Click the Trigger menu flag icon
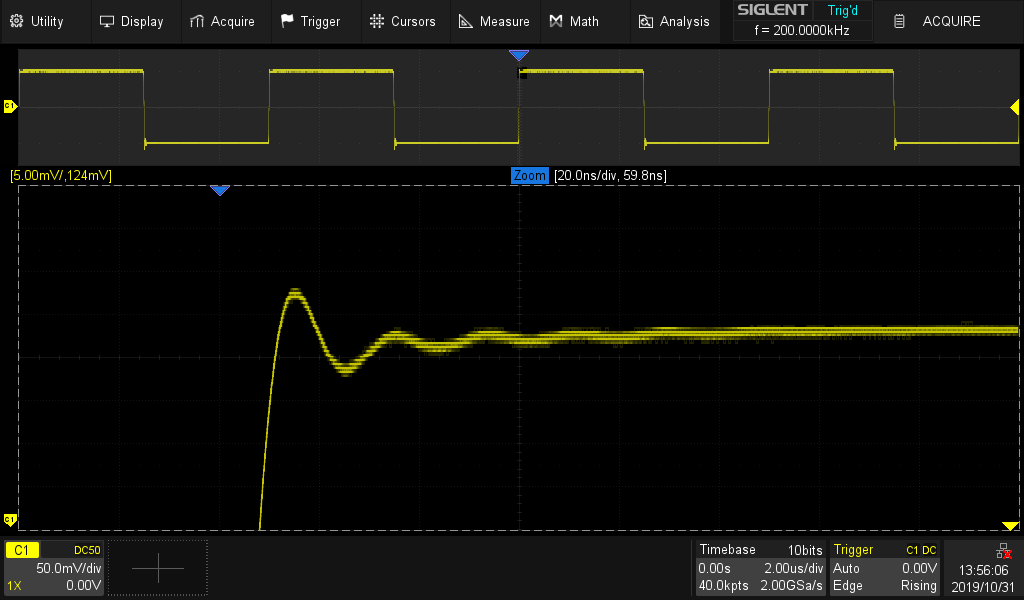The height and width of the screenshot is (600, 1024). pyautogui.click(x=288, y=21)
